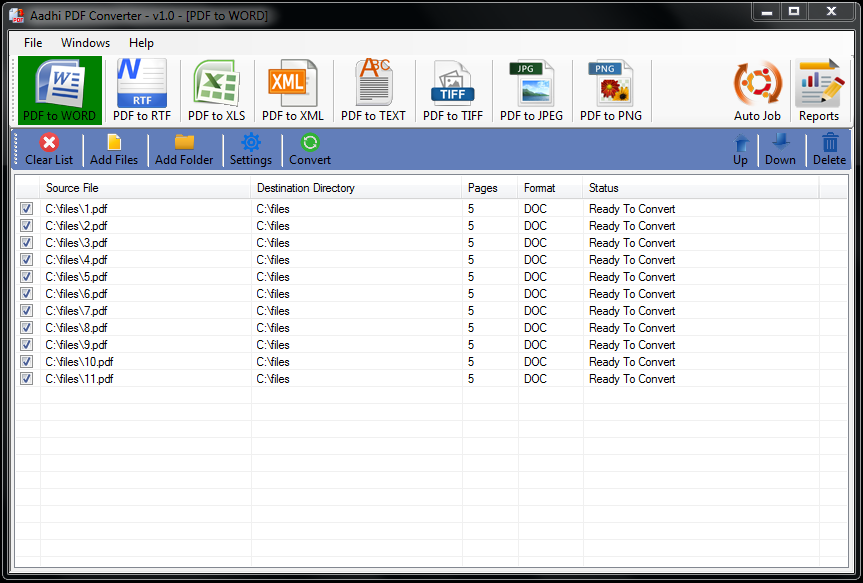Click the Source File column header
863x583 pixels.
[x=145, y=188]
